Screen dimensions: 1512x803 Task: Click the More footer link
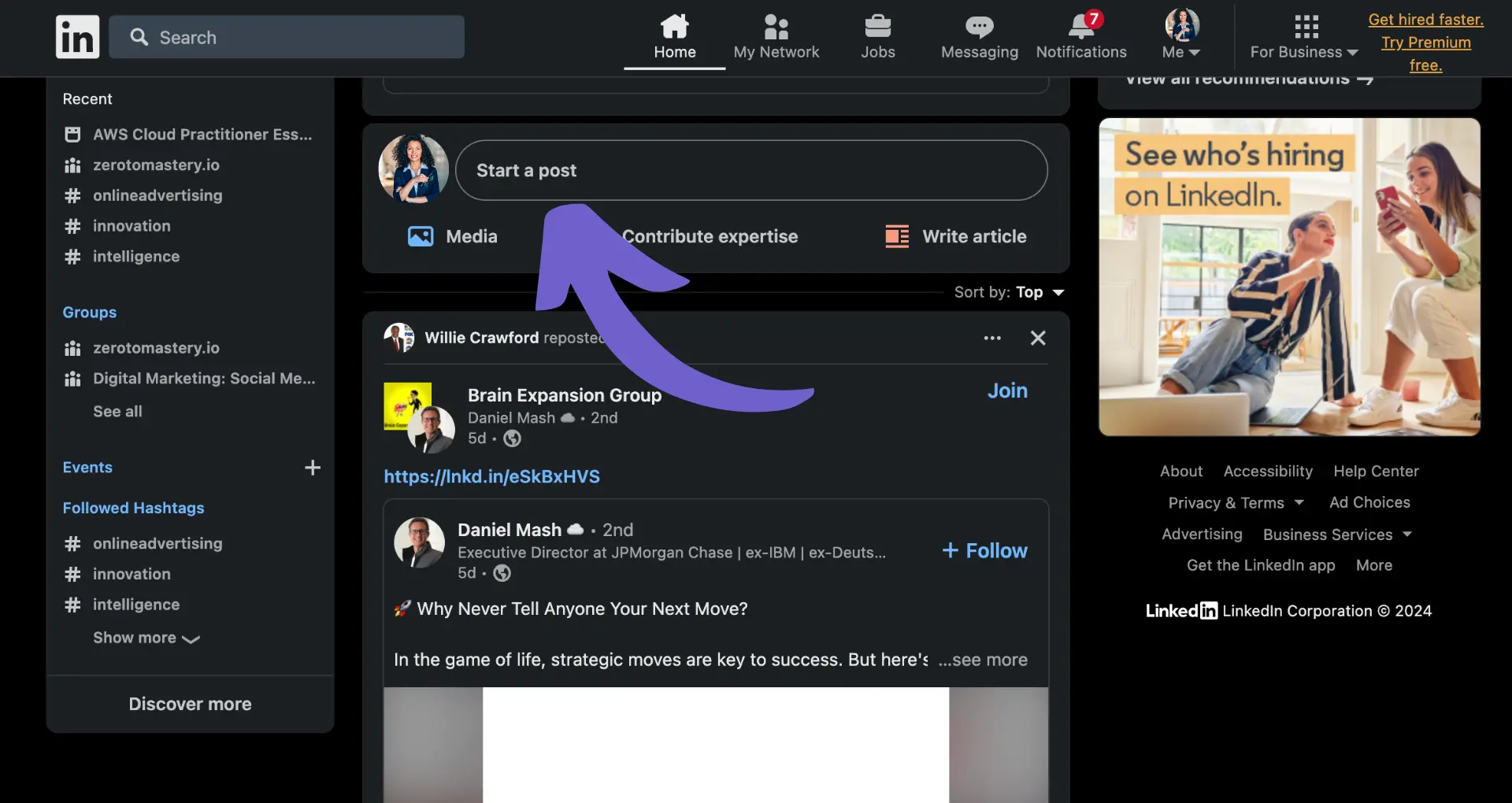click(1374, 565)
